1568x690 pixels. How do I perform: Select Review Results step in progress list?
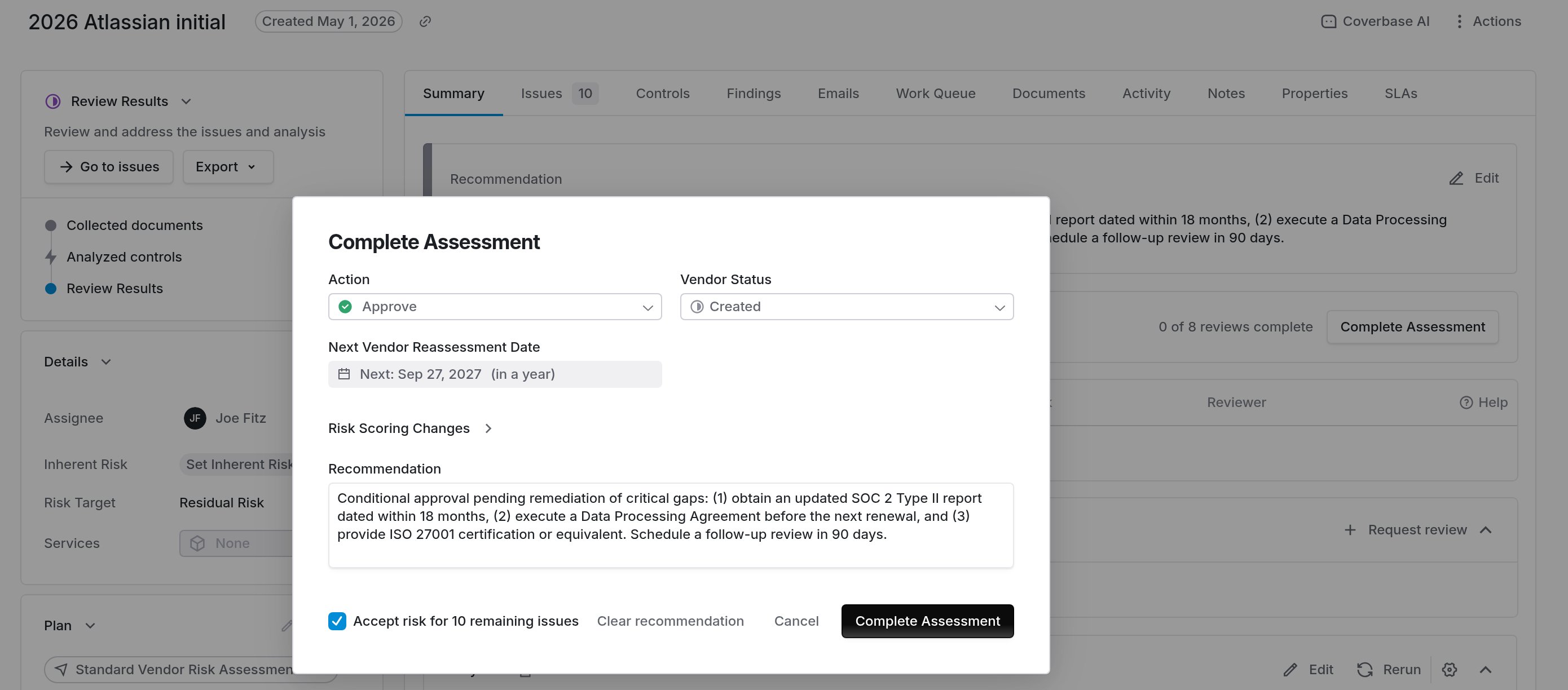(x=114, y=289)
